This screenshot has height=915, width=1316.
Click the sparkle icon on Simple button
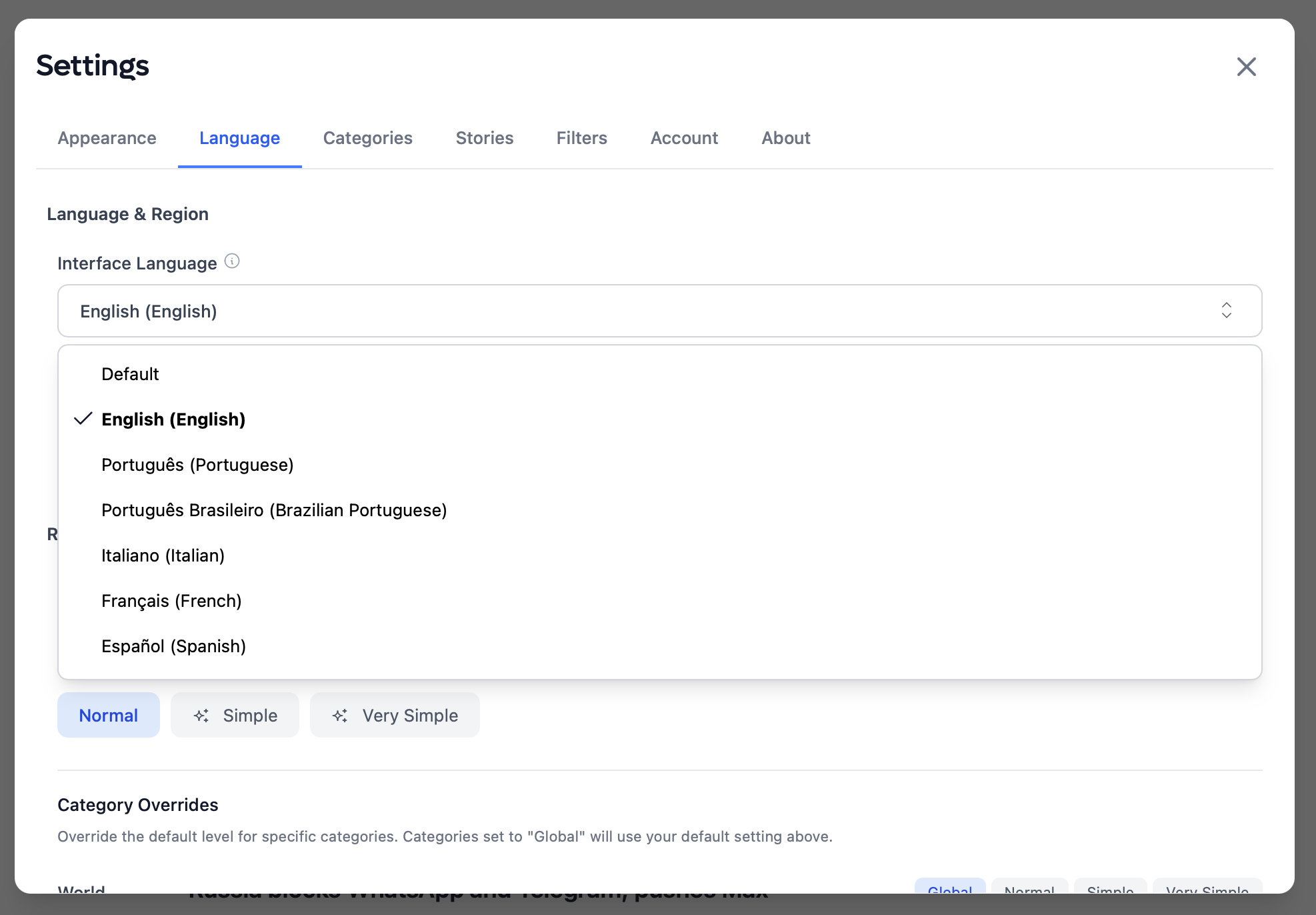click(x=201, y=716)
